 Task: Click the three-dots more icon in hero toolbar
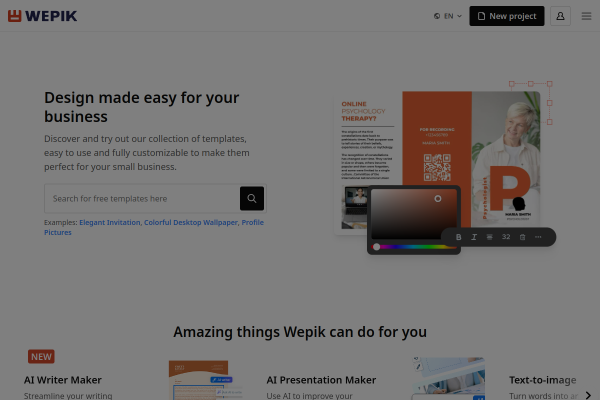[x=538, y=237]
